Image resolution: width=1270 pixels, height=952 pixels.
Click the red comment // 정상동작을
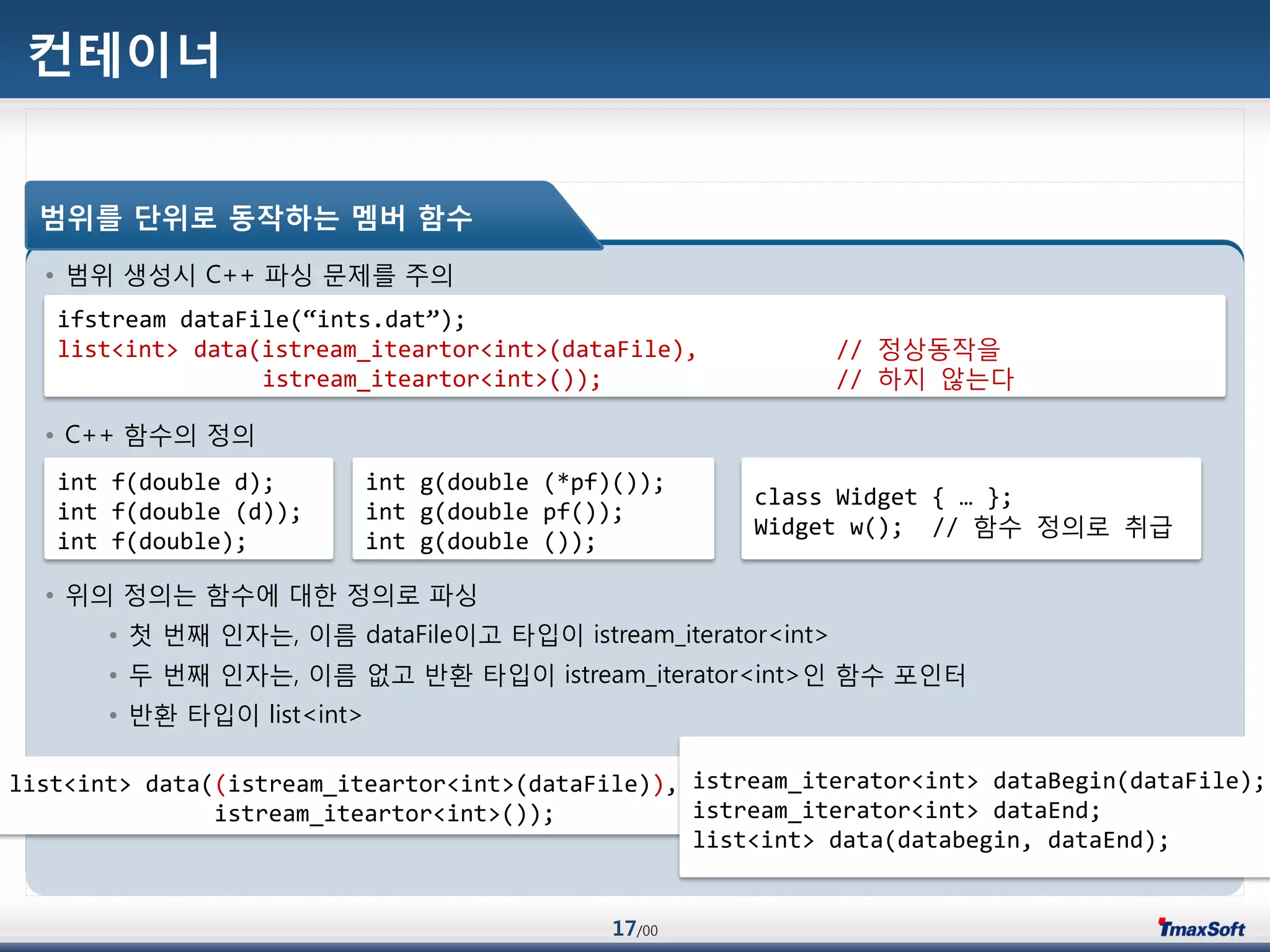[918, 350]
